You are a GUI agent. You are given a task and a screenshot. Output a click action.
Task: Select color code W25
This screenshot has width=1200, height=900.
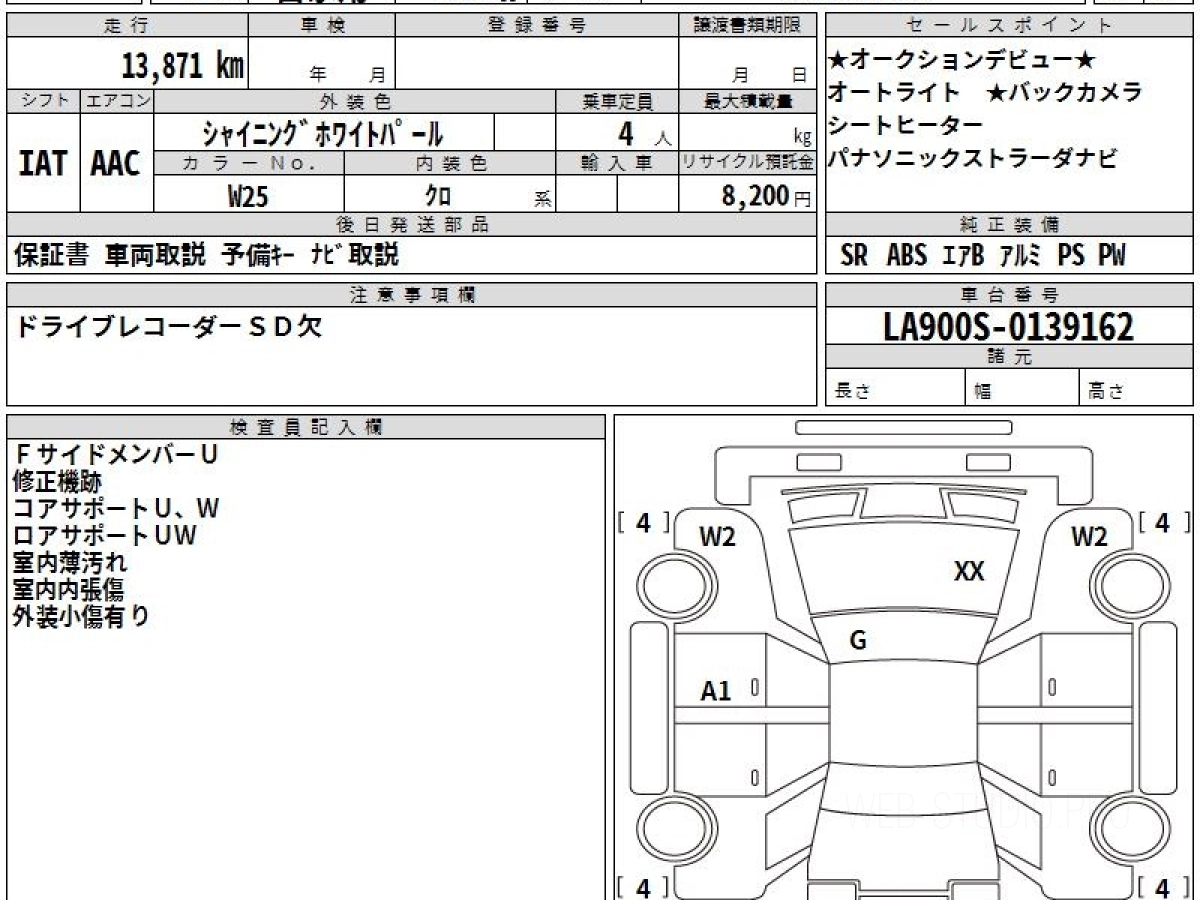click(248, 196)
